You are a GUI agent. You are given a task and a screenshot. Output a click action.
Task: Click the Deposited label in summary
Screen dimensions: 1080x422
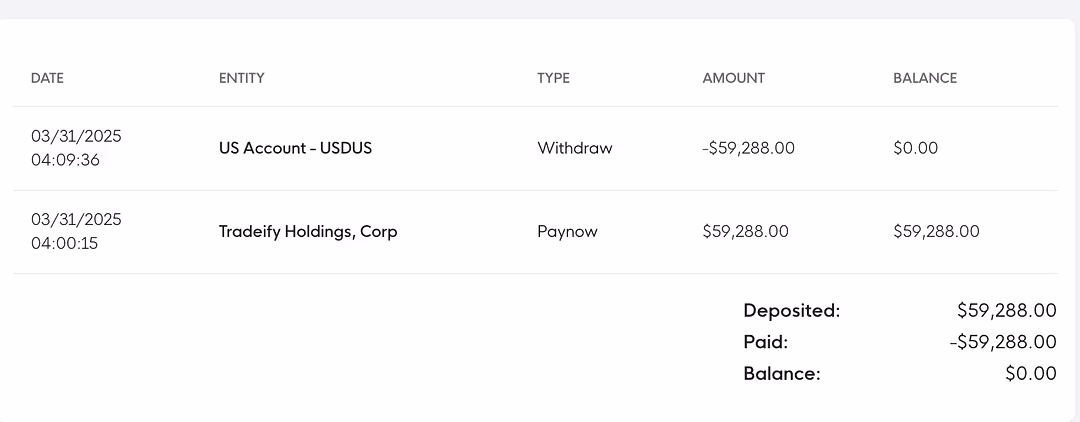point(792,310)
